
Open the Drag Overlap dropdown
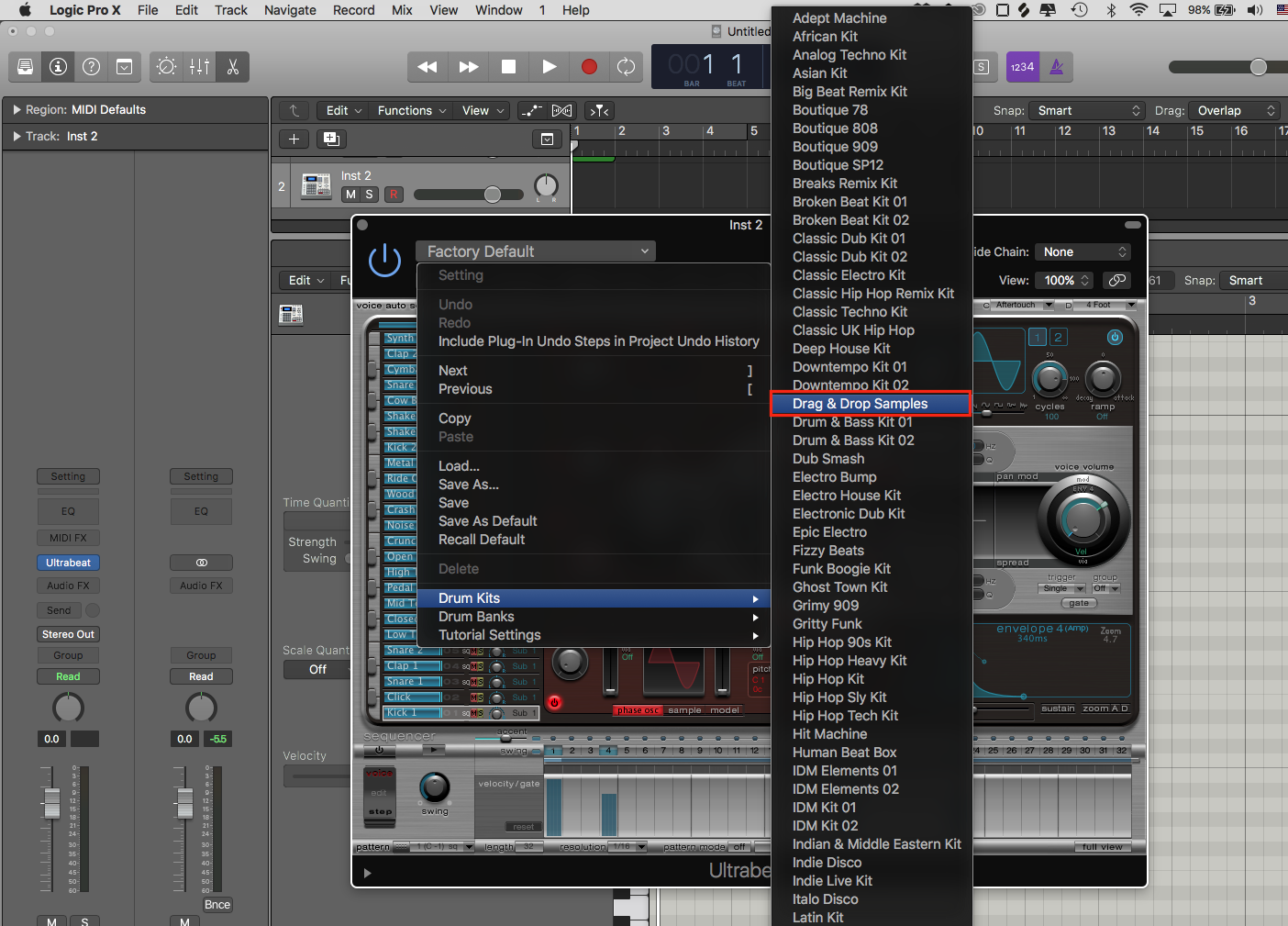tap(1233, 111)
